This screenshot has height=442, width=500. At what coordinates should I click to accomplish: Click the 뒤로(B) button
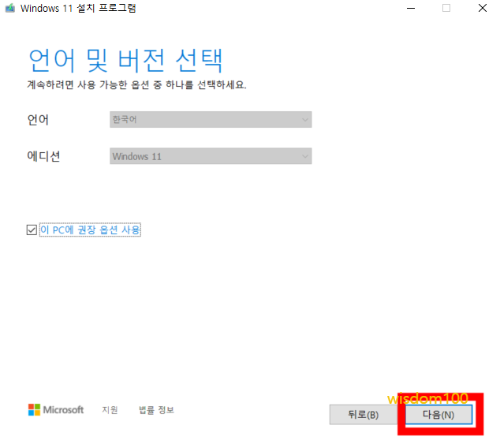363,415
